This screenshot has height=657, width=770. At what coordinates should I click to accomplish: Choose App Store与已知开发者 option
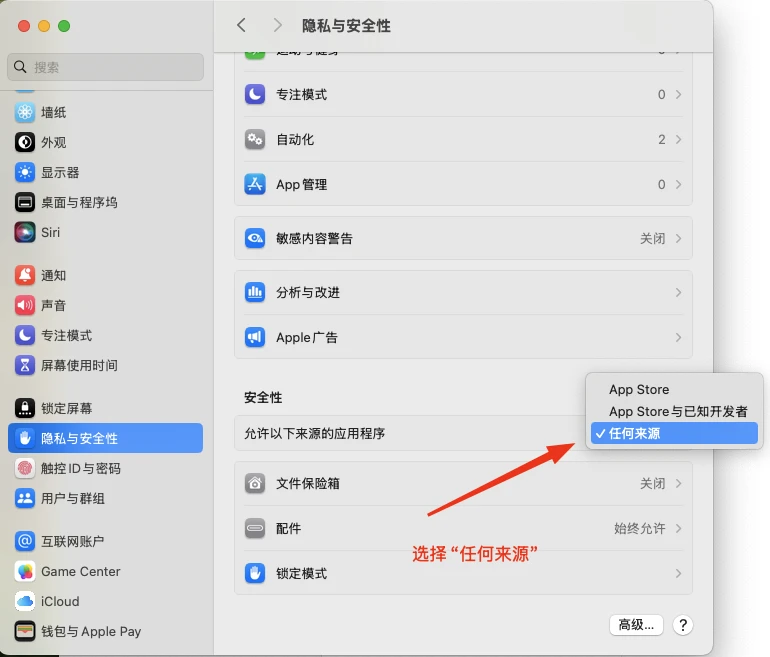[678, 411]
